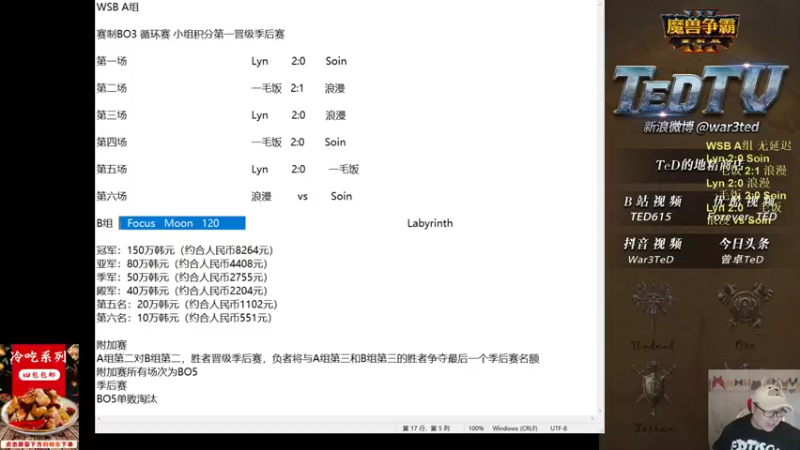Click the horizontal scrollbar left arrow
The height and width of the screenshot is (450, 800).
pyautogui.click(x=99, y=418)
